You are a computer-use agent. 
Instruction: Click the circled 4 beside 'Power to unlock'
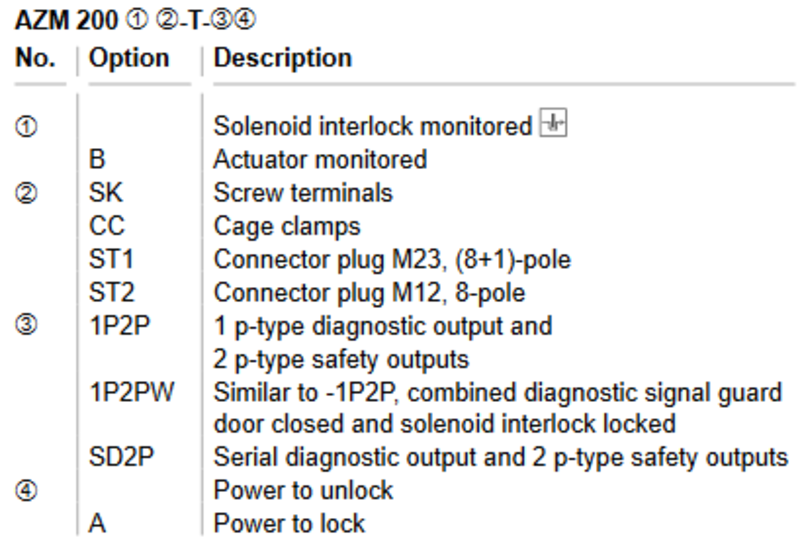point(26,491)
